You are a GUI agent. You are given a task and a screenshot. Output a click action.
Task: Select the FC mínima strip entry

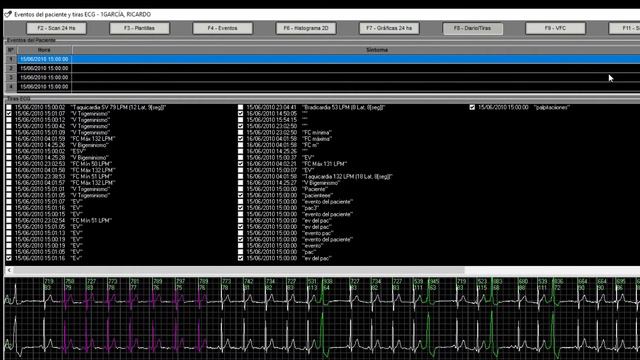pyautogui.click(x=289, y=133)
